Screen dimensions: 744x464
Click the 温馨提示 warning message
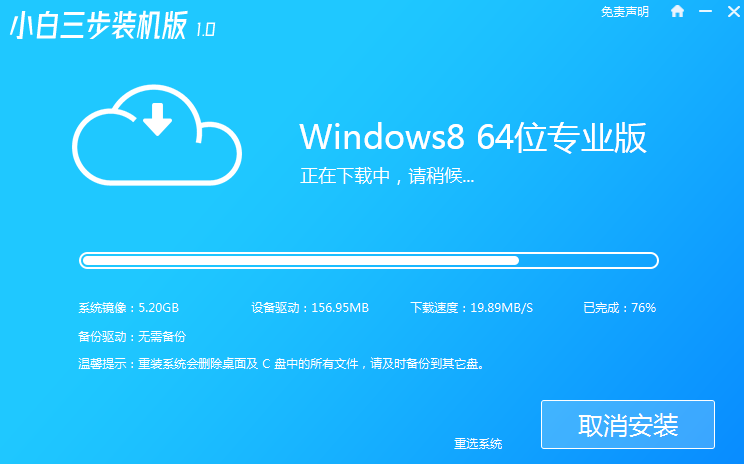[281, 364]
